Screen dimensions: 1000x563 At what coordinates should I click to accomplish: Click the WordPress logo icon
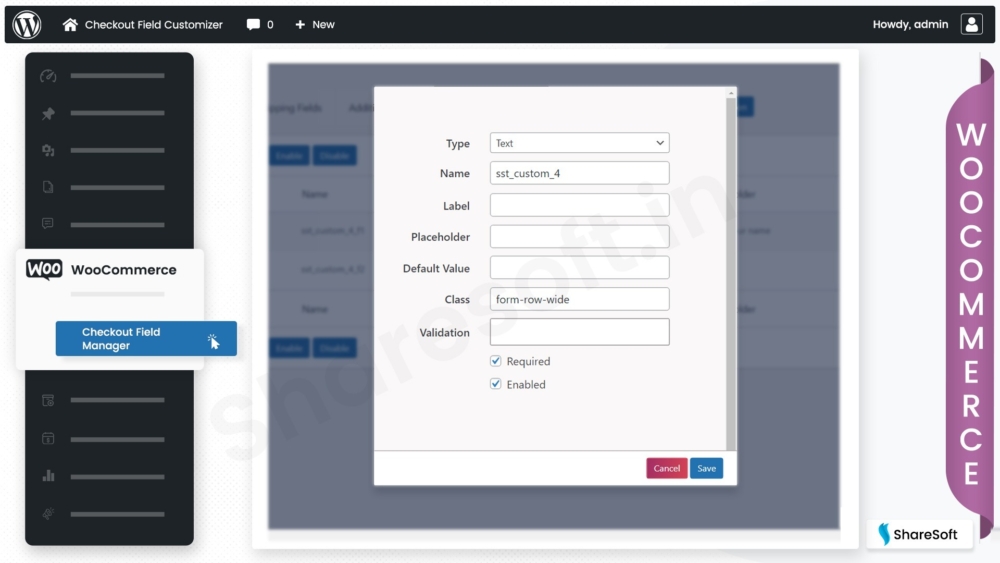point(27,24)
